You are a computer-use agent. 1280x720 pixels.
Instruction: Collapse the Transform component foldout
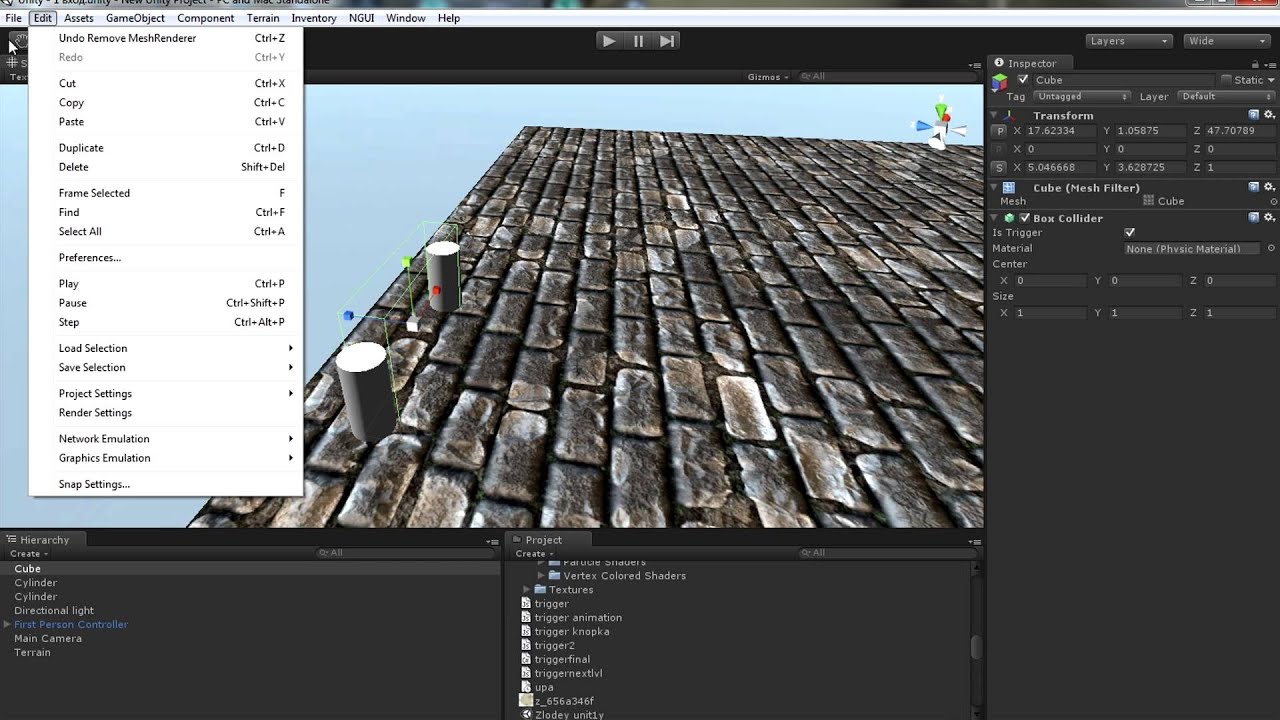pos(995,115)
